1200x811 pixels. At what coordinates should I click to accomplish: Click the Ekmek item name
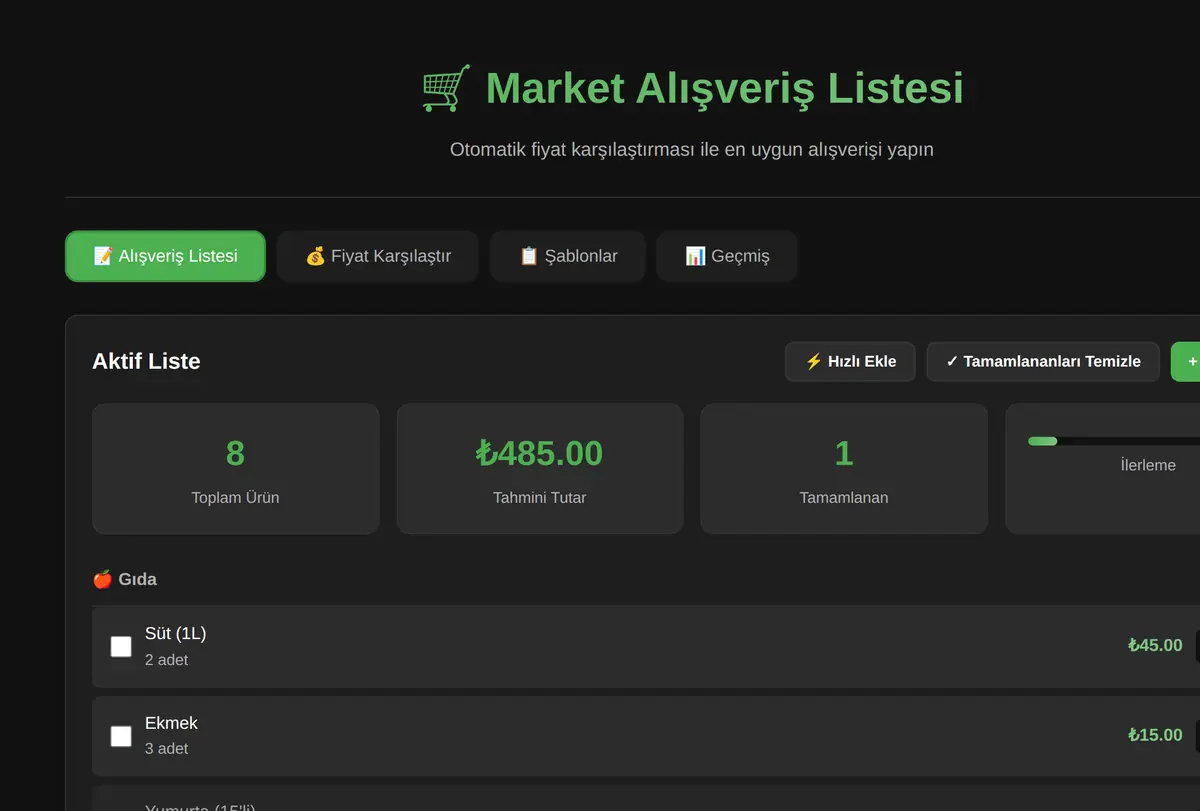(171, 723)
